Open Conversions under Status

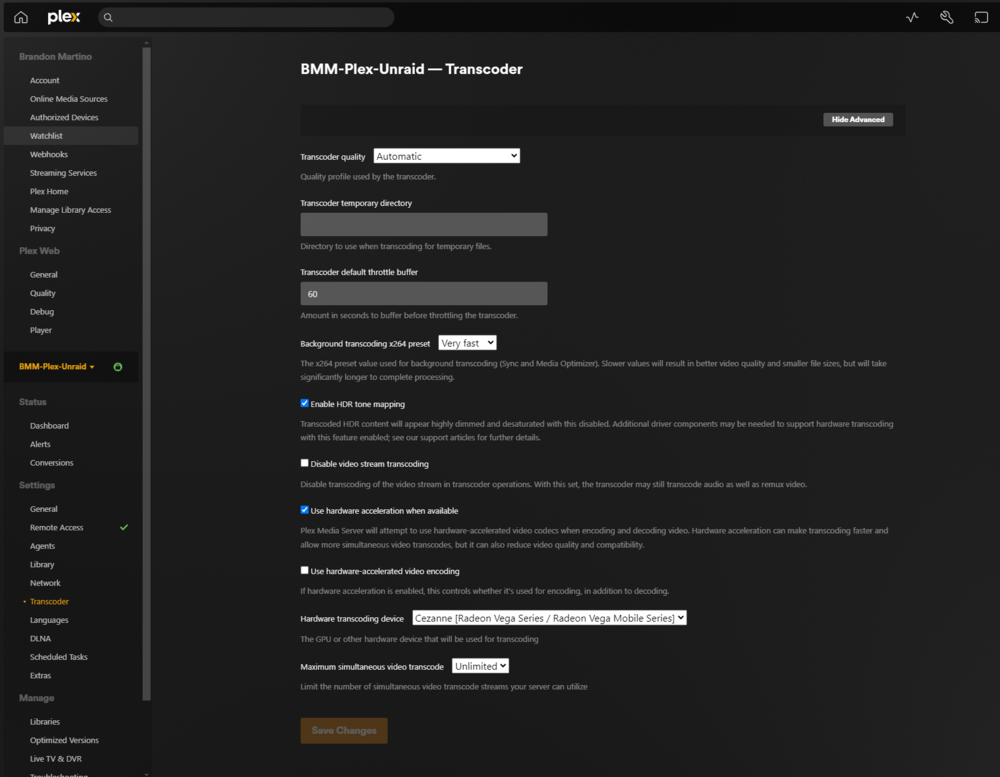tap(52, 462)
